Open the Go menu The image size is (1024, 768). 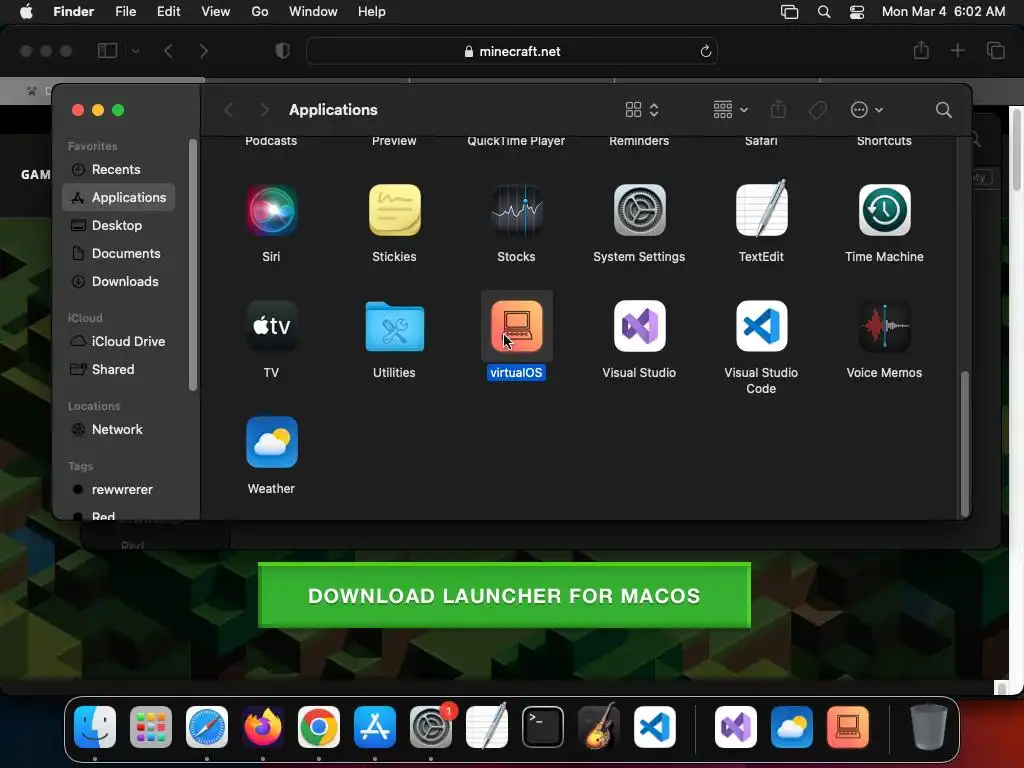point(260,12)
